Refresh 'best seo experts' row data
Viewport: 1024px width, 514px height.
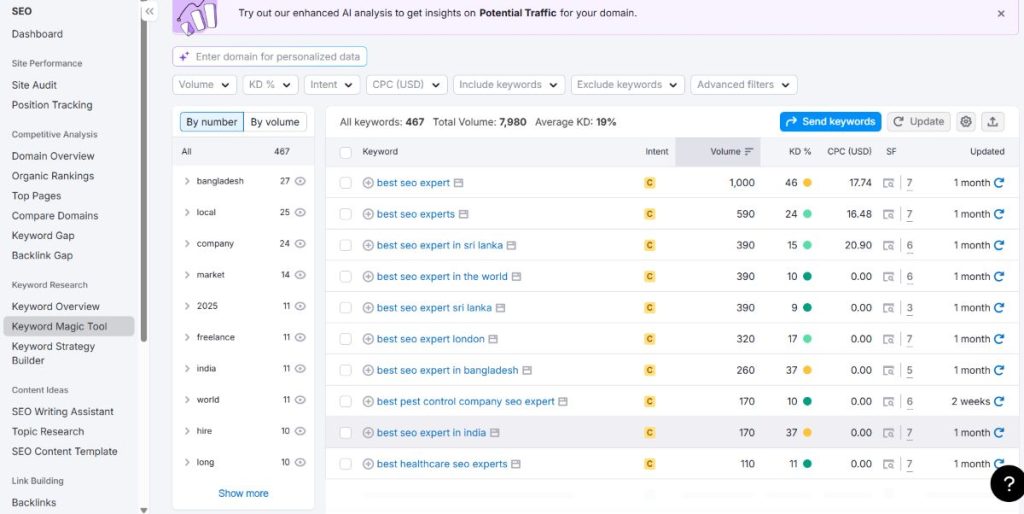[x=999, y=214]
